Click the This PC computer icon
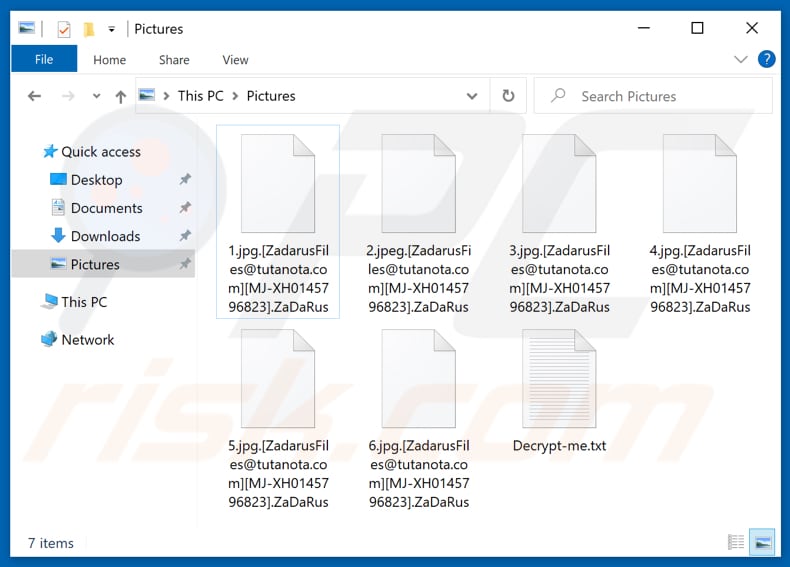The width and height of the screenshot is (790, 567). tap(49, 301)
